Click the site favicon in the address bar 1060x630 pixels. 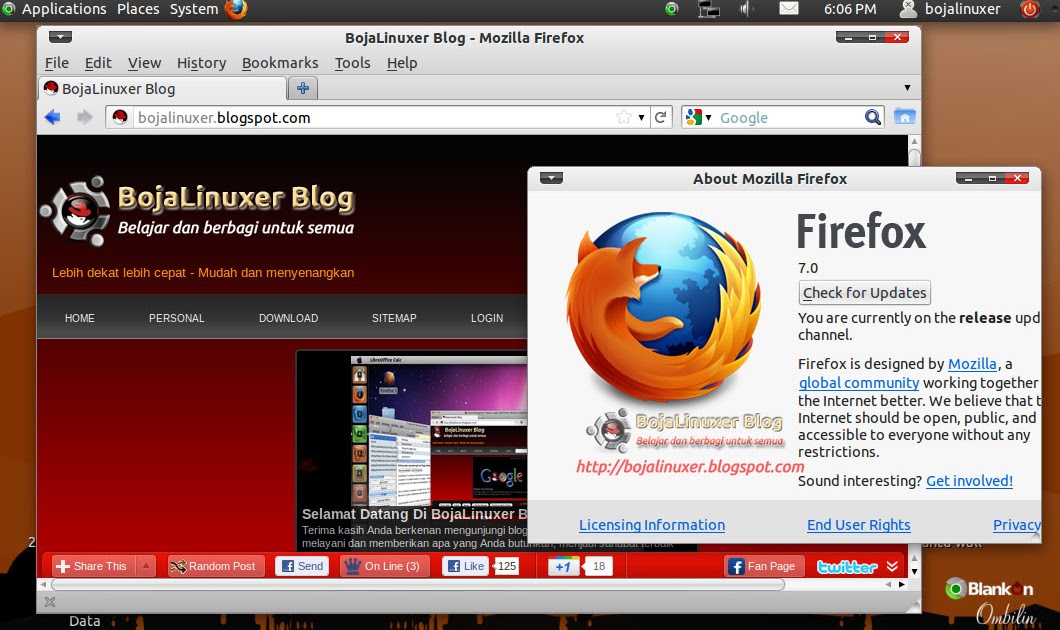coord(120,118)
